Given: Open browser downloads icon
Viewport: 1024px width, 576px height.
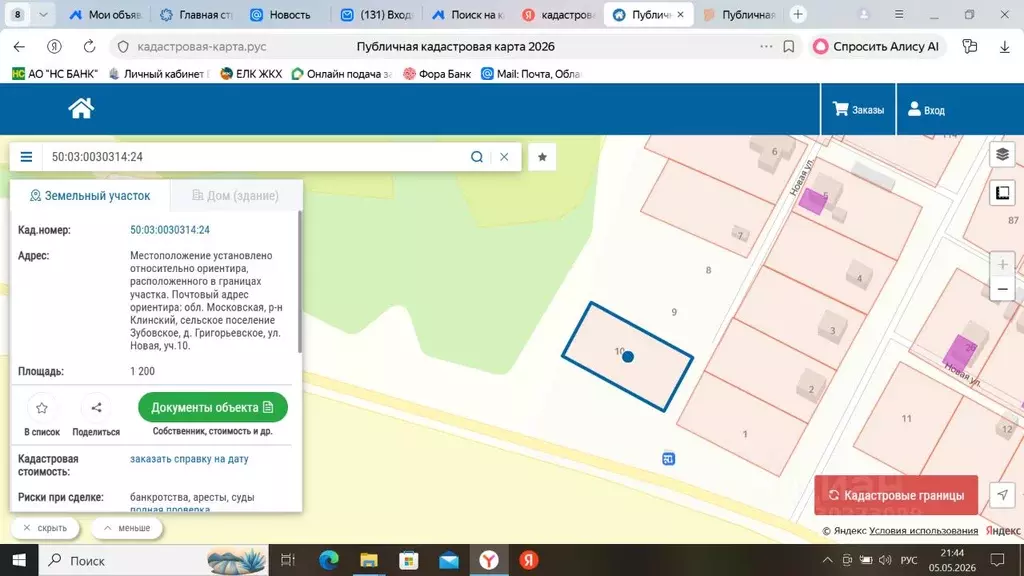Looking at the screenshot, I should (x=1004, y=46).
